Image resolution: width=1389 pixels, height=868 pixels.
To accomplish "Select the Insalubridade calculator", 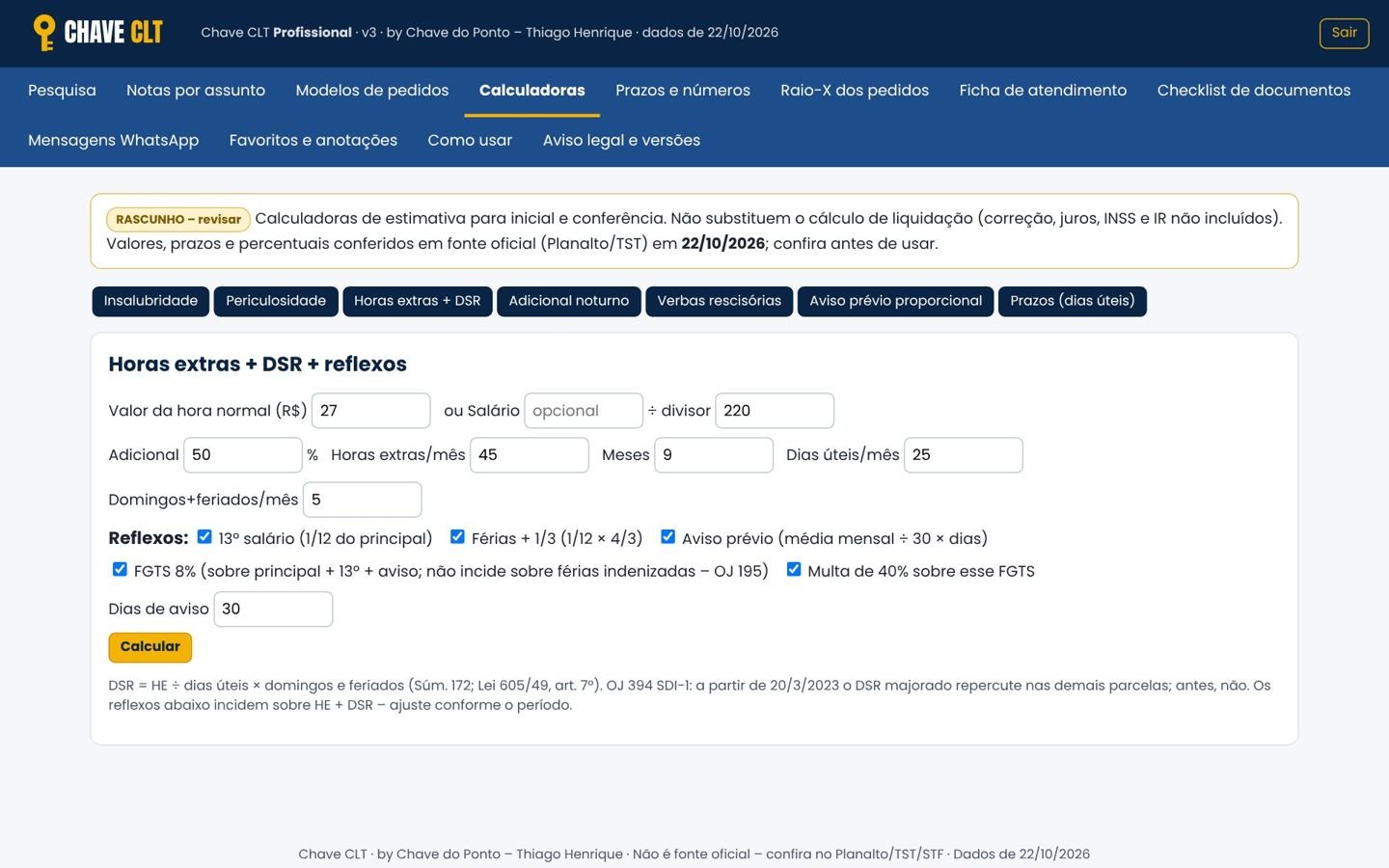I will click(x=150, y=301).
